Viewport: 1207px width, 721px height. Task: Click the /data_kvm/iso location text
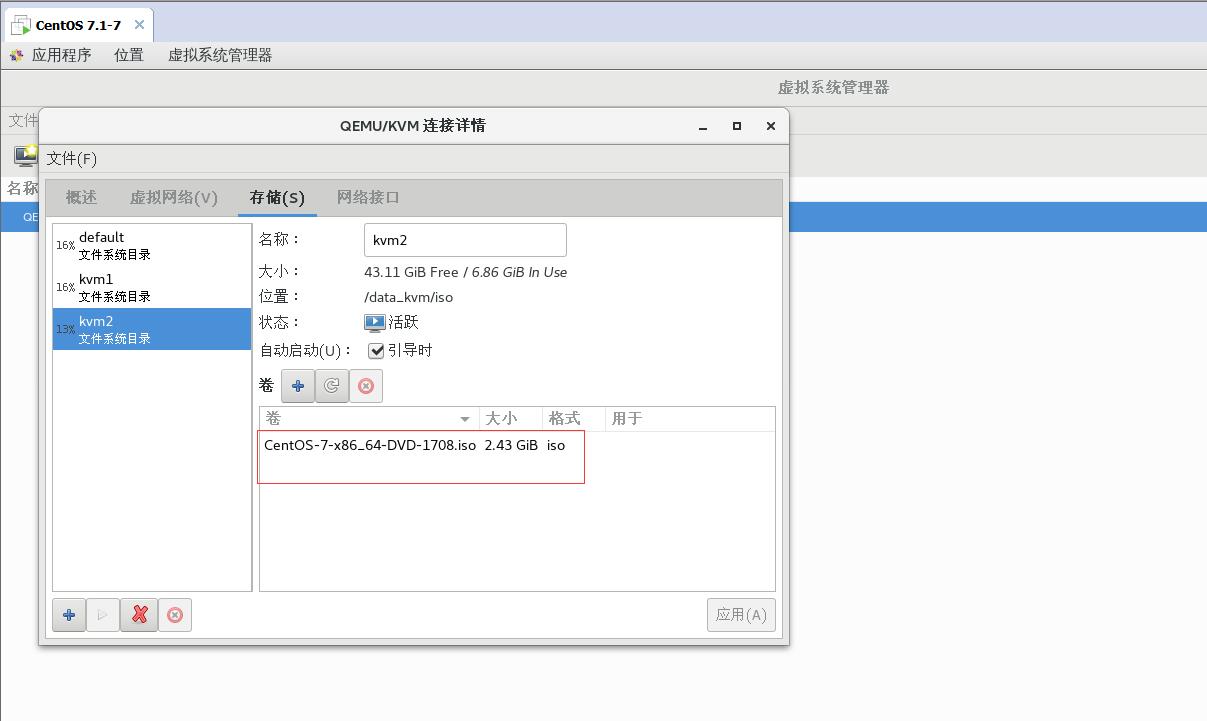point(408,297)
